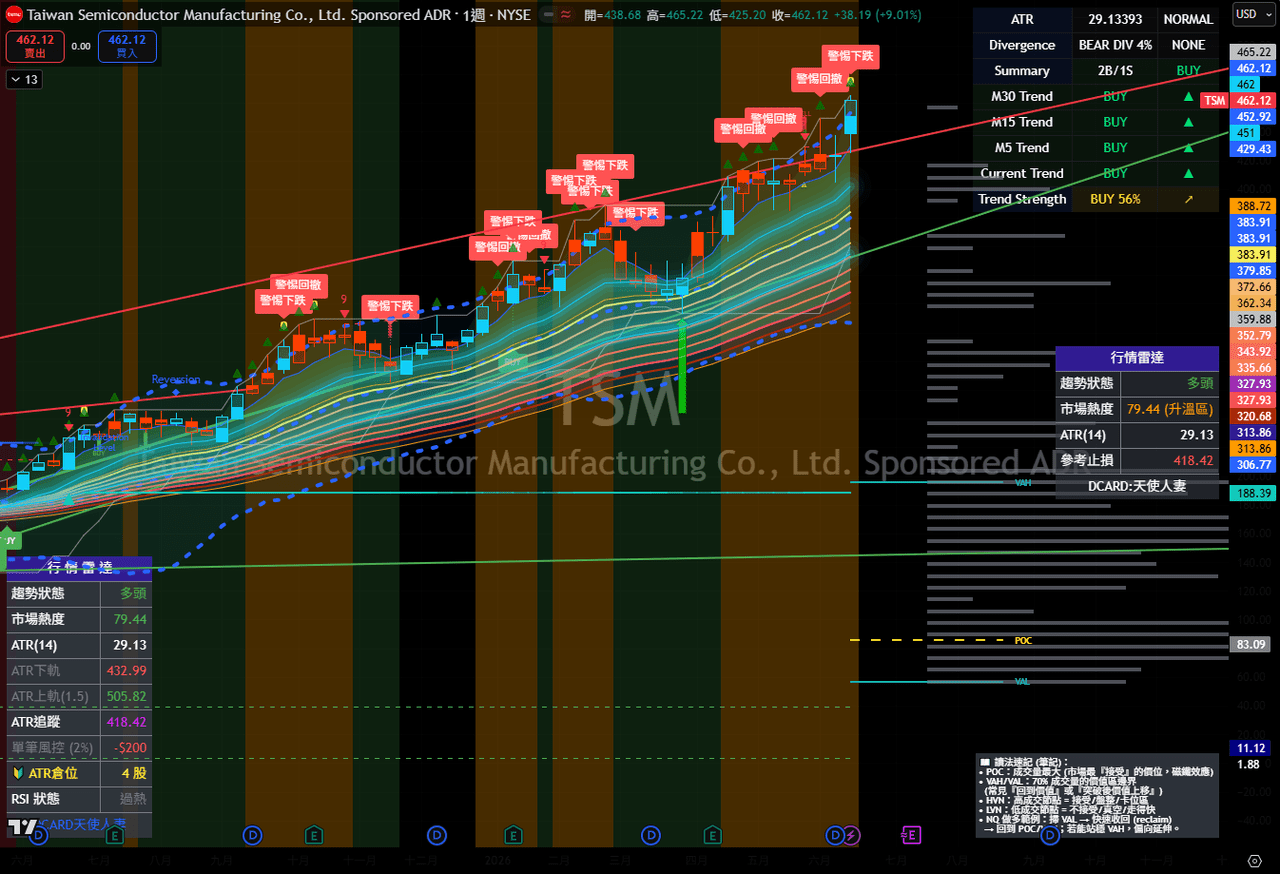Click the purple upcoming earnings marker
Image resolution: width=1280 pixels, height=874 pixels.
click(911, 834)
